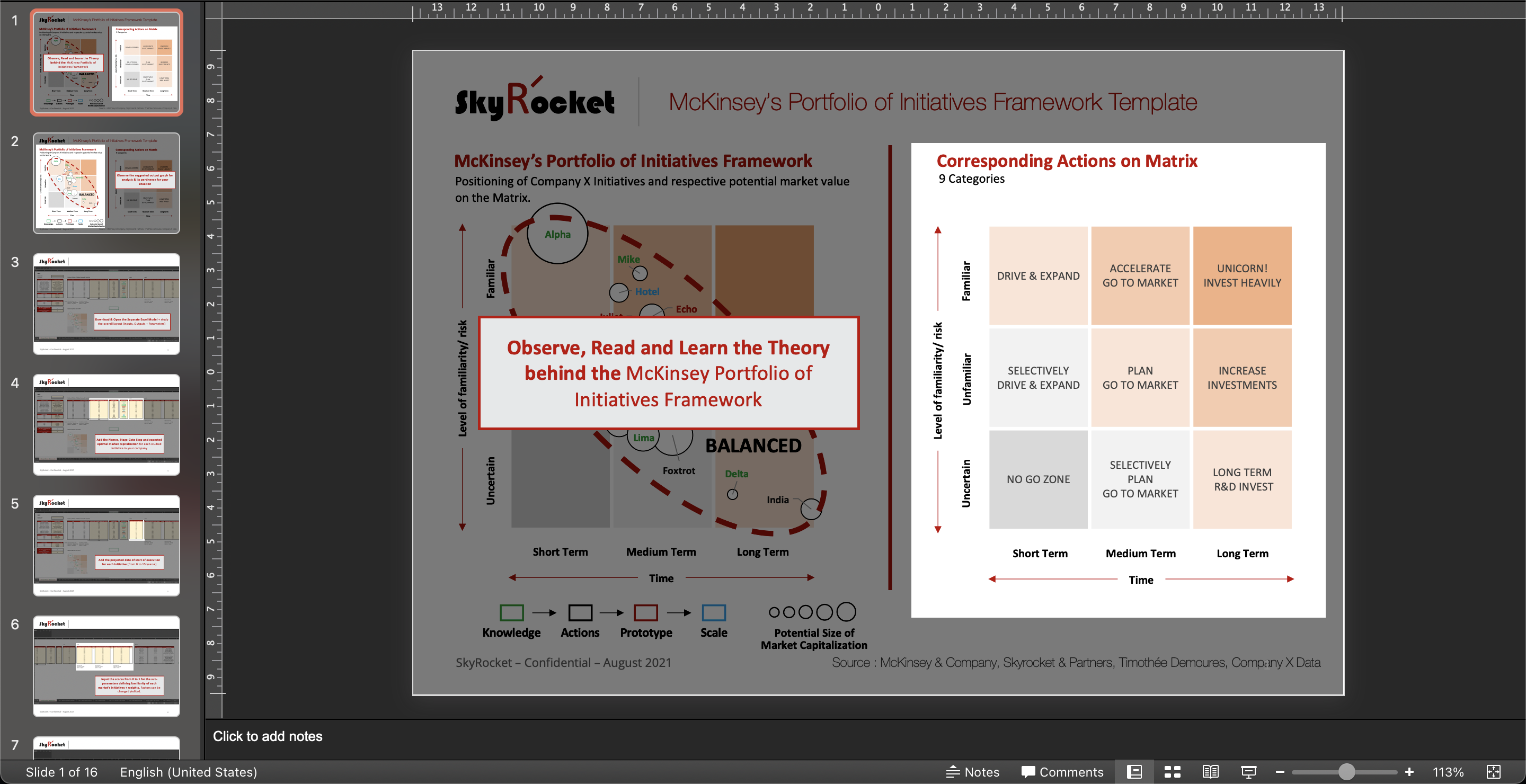Click Slide 1 of 16 indicator
This screenshot has width=1526, height=784.
tap(61, 772)
